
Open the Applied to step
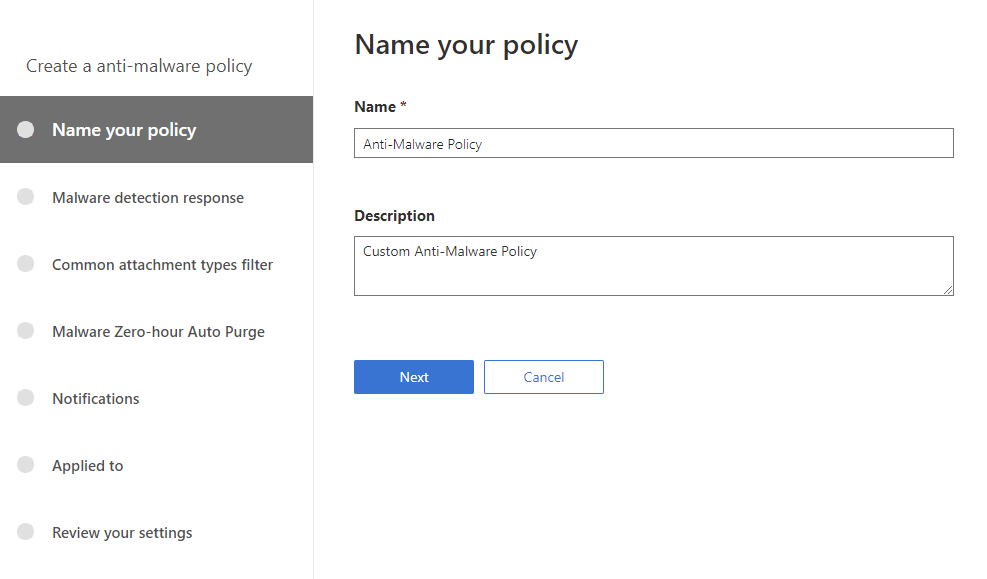(x=88, y=466)
